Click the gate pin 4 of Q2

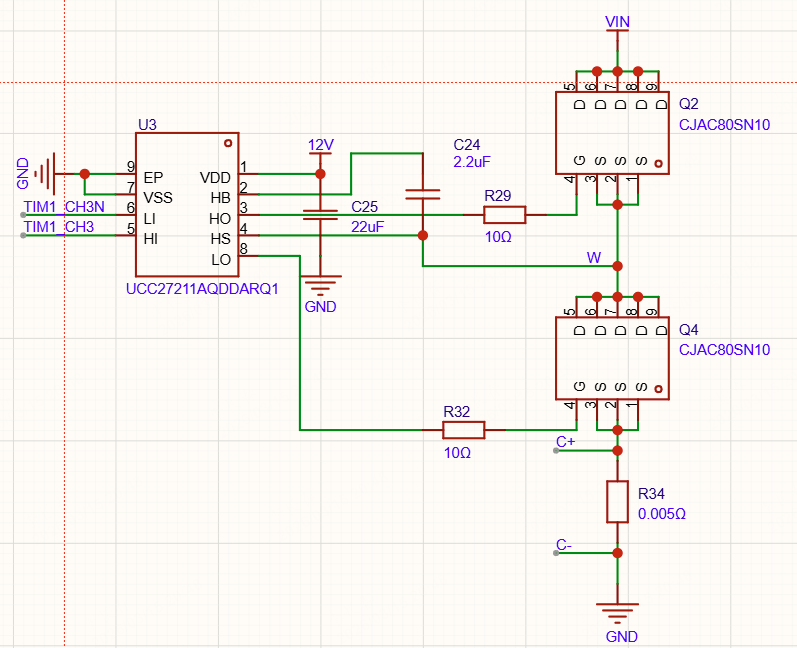(576, 184)
